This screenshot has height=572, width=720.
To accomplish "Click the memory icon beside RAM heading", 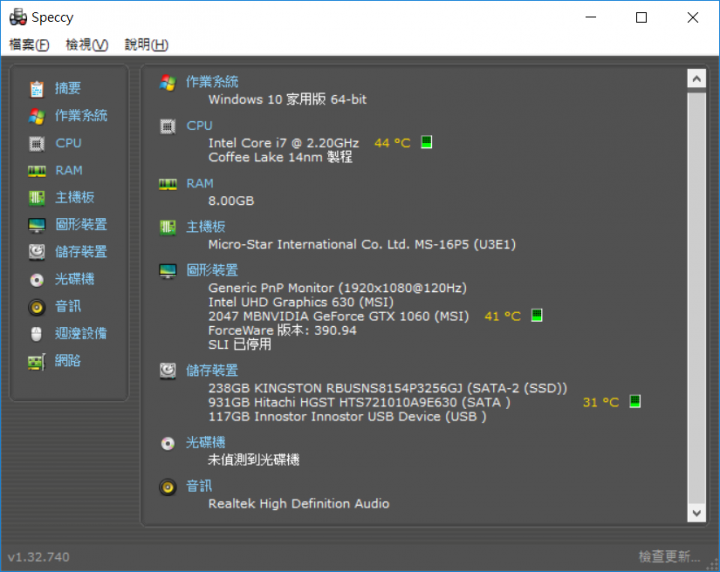I will click(168, 184).
